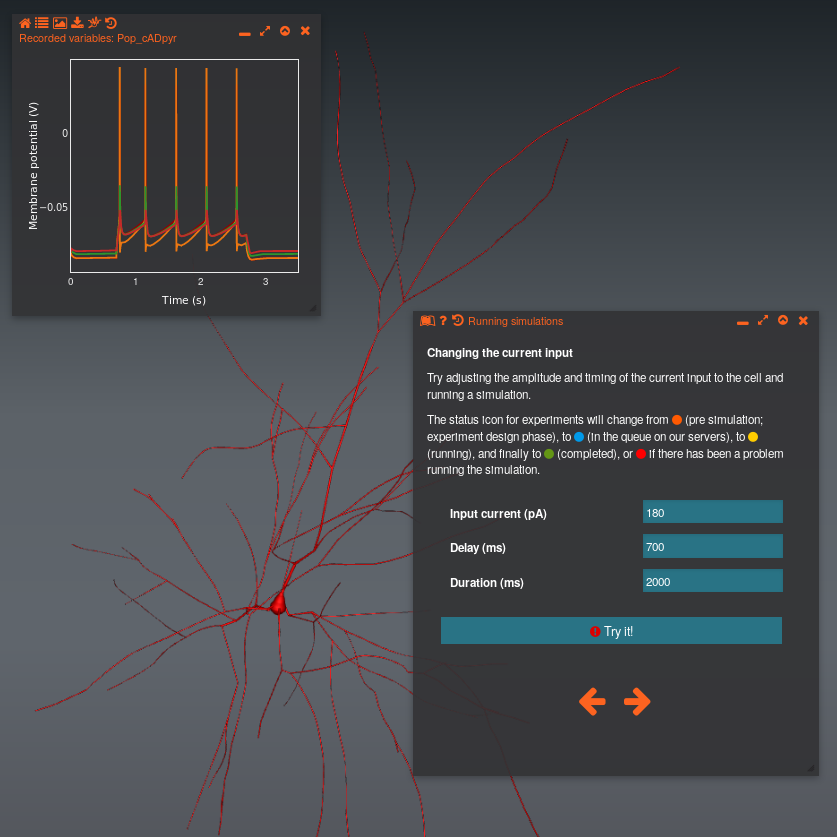Image resolution: width=837 pixels, height=837 pixels.
Task: Maximize the Running simulations panel
Action: pyautogui.click(x=763, y=320)
